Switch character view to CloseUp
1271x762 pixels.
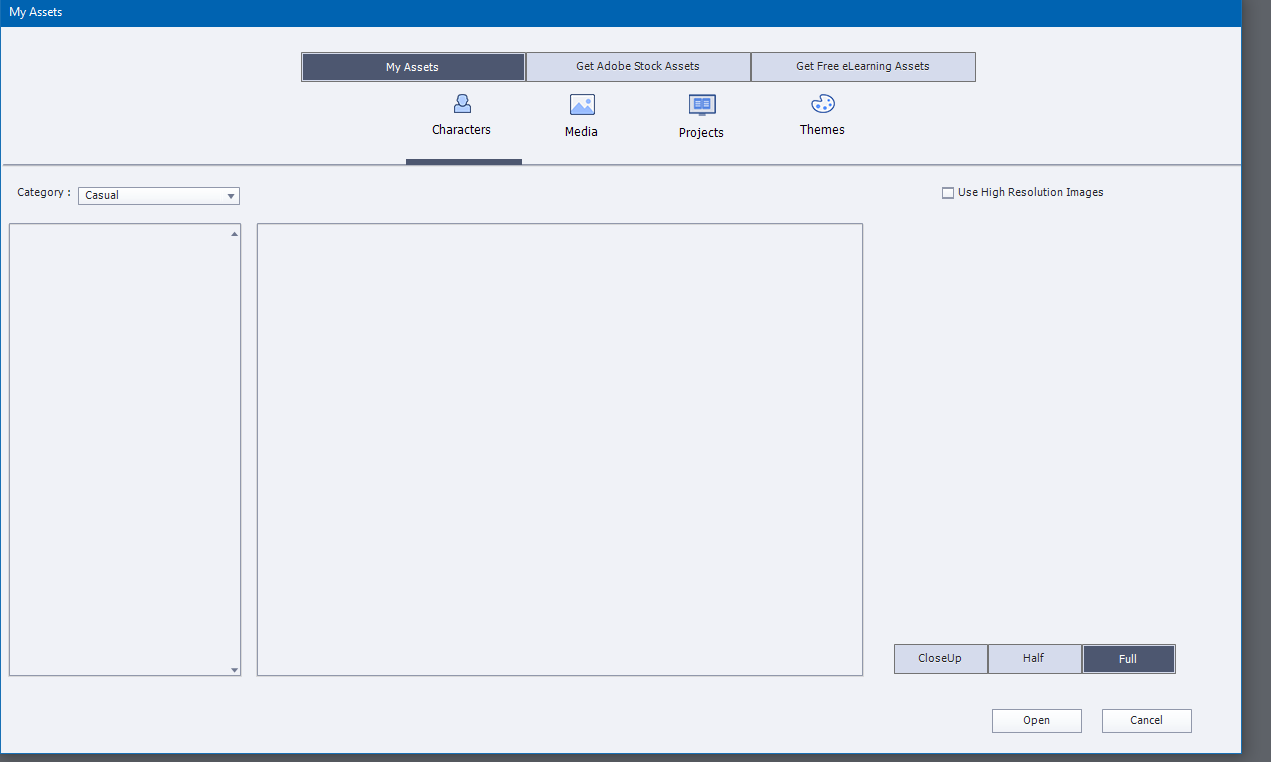[x=940, y=659]
